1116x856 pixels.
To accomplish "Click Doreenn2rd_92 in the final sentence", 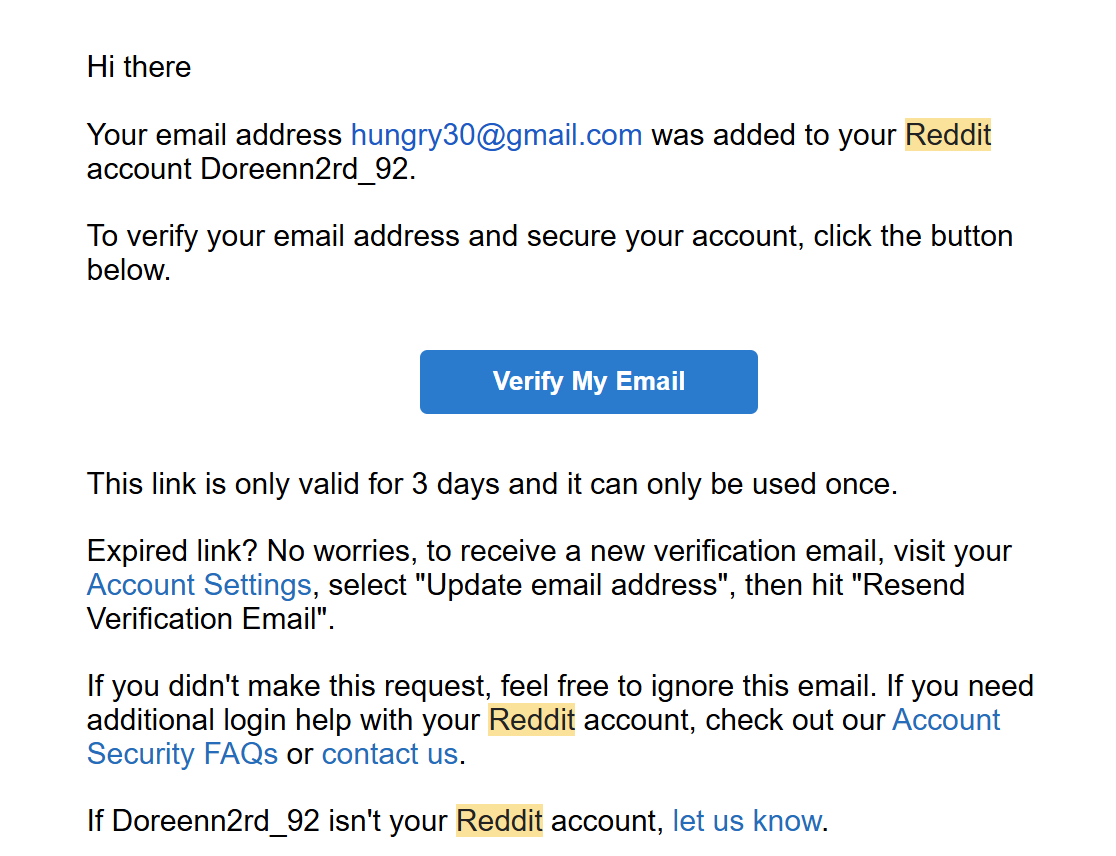I will point(216,821).
